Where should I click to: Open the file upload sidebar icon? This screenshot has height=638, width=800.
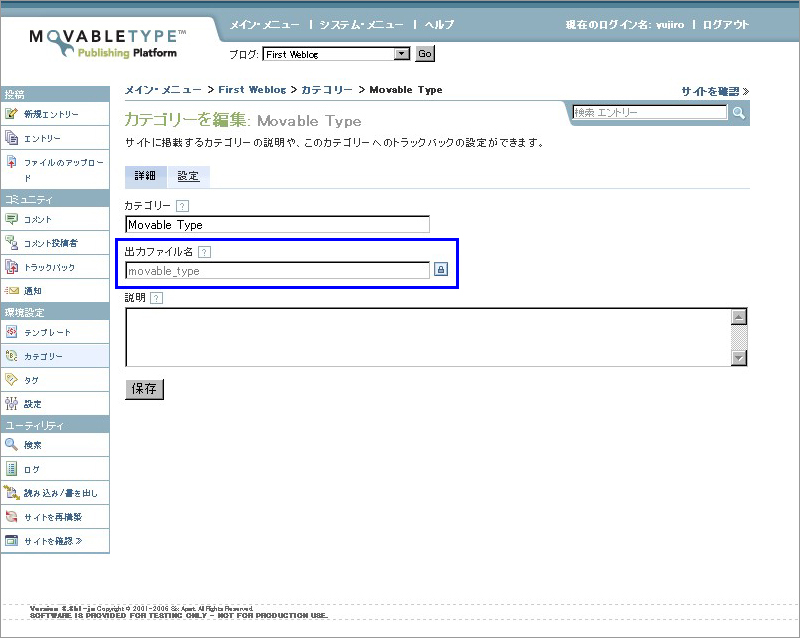(12, 162)
